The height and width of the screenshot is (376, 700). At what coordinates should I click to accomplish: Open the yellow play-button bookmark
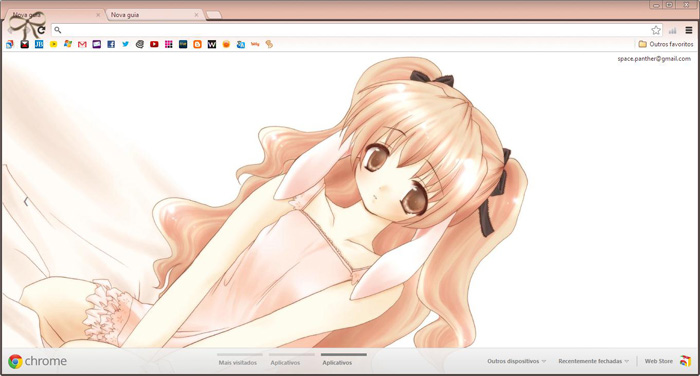54,44
